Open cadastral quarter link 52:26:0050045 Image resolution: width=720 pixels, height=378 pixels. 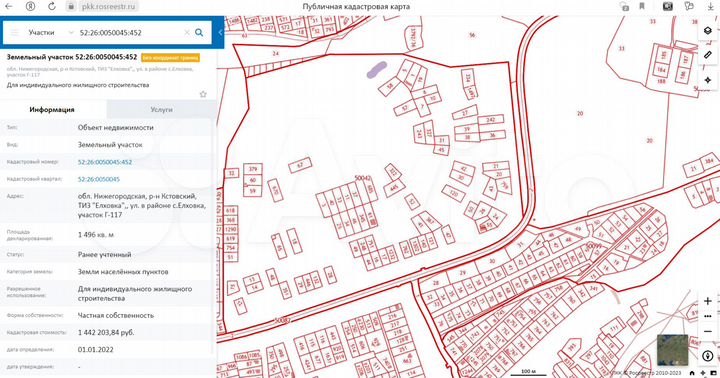pos(99,179)
